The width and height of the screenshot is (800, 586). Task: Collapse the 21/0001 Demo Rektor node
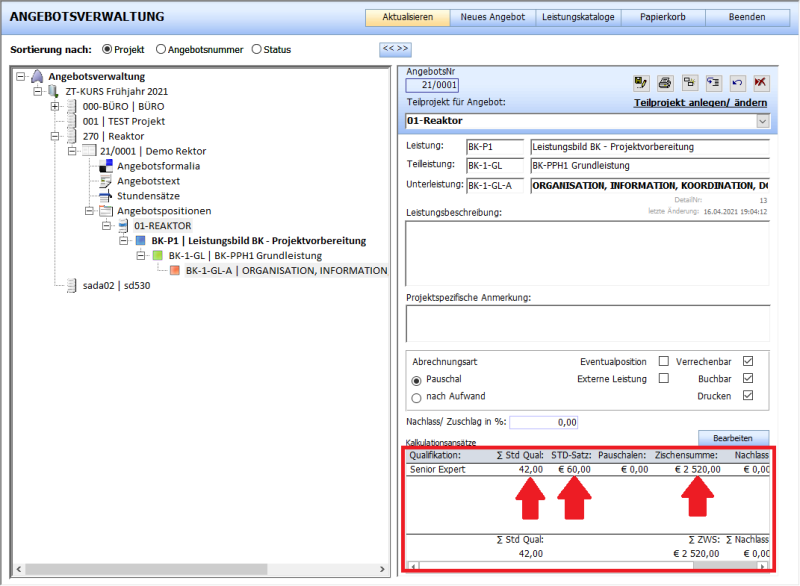(x=72, y=151)
